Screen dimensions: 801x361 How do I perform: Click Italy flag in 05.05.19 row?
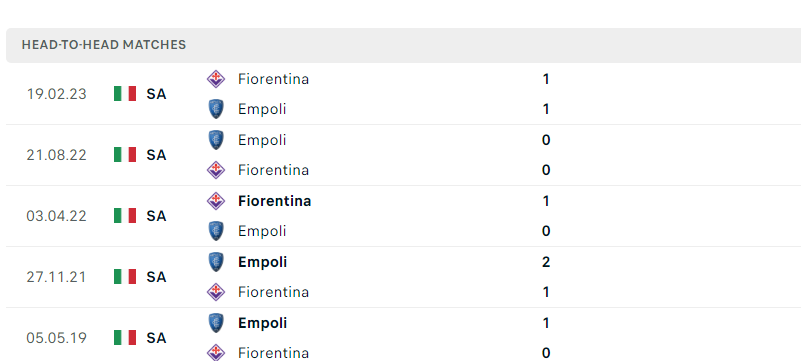click(125, 338)
